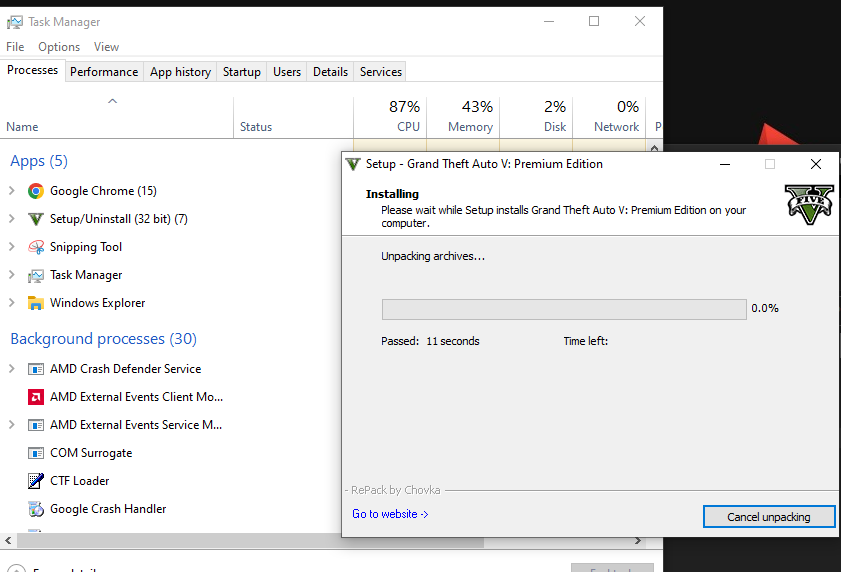This screenshot has height=572, width=841.
Task: Select the COM Surrogate row text
Action: point(91,453)
